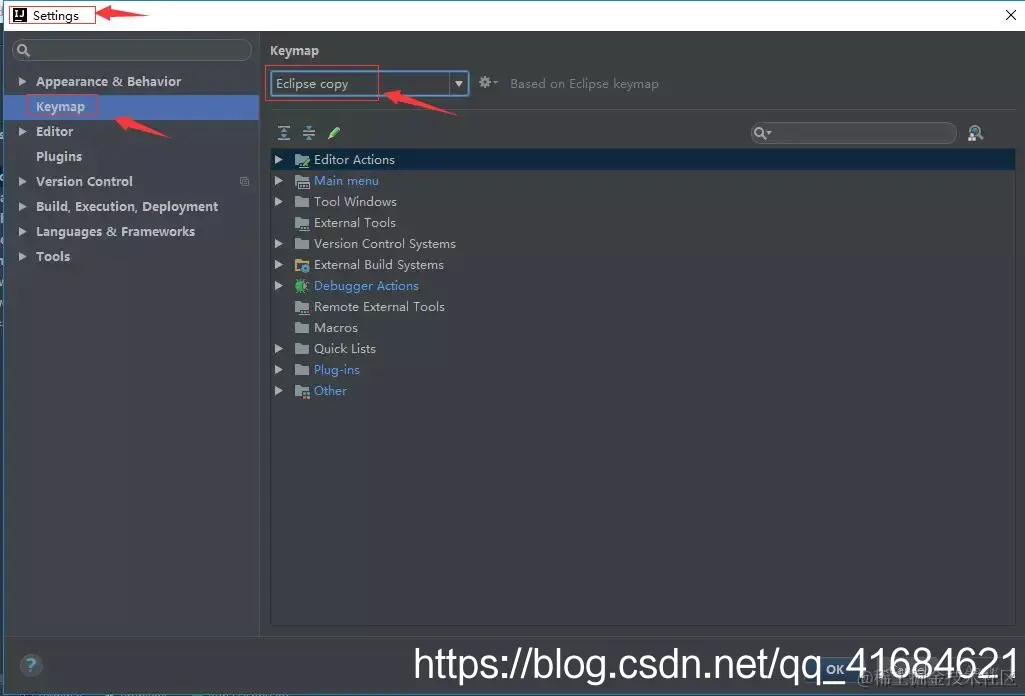Screen dimensions: 1025x696
Task: Click the External Tools folder icon
Action: click(302, 223)
